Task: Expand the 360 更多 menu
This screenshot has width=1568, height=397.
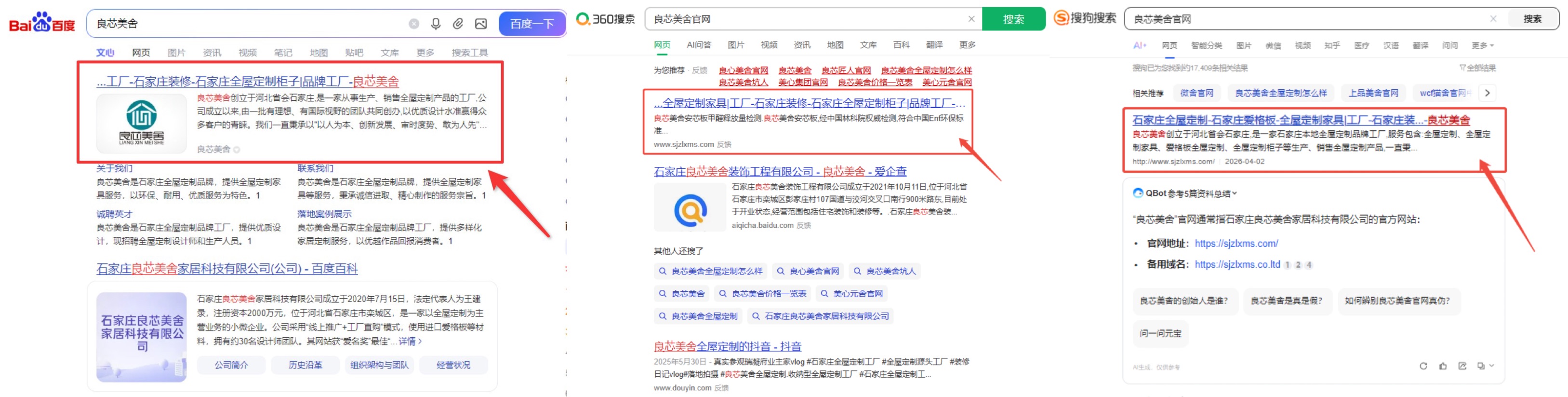Action: (967, 44)
